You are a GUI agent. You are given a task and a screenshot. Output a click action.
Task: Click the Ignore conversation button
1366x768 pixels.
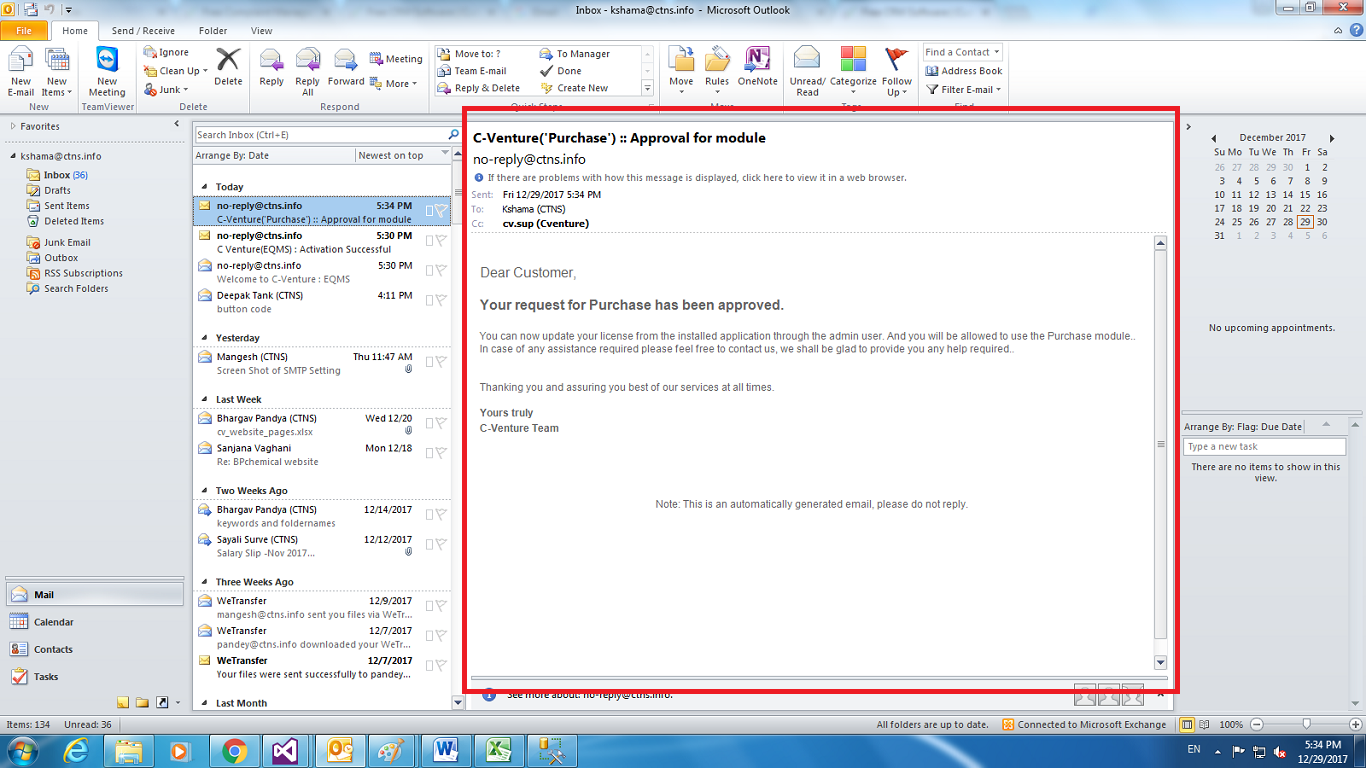tap(166, 52)
